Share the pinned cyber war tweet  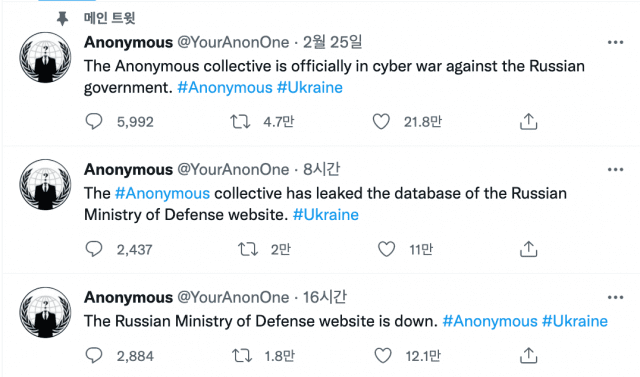tap(529, 121)
